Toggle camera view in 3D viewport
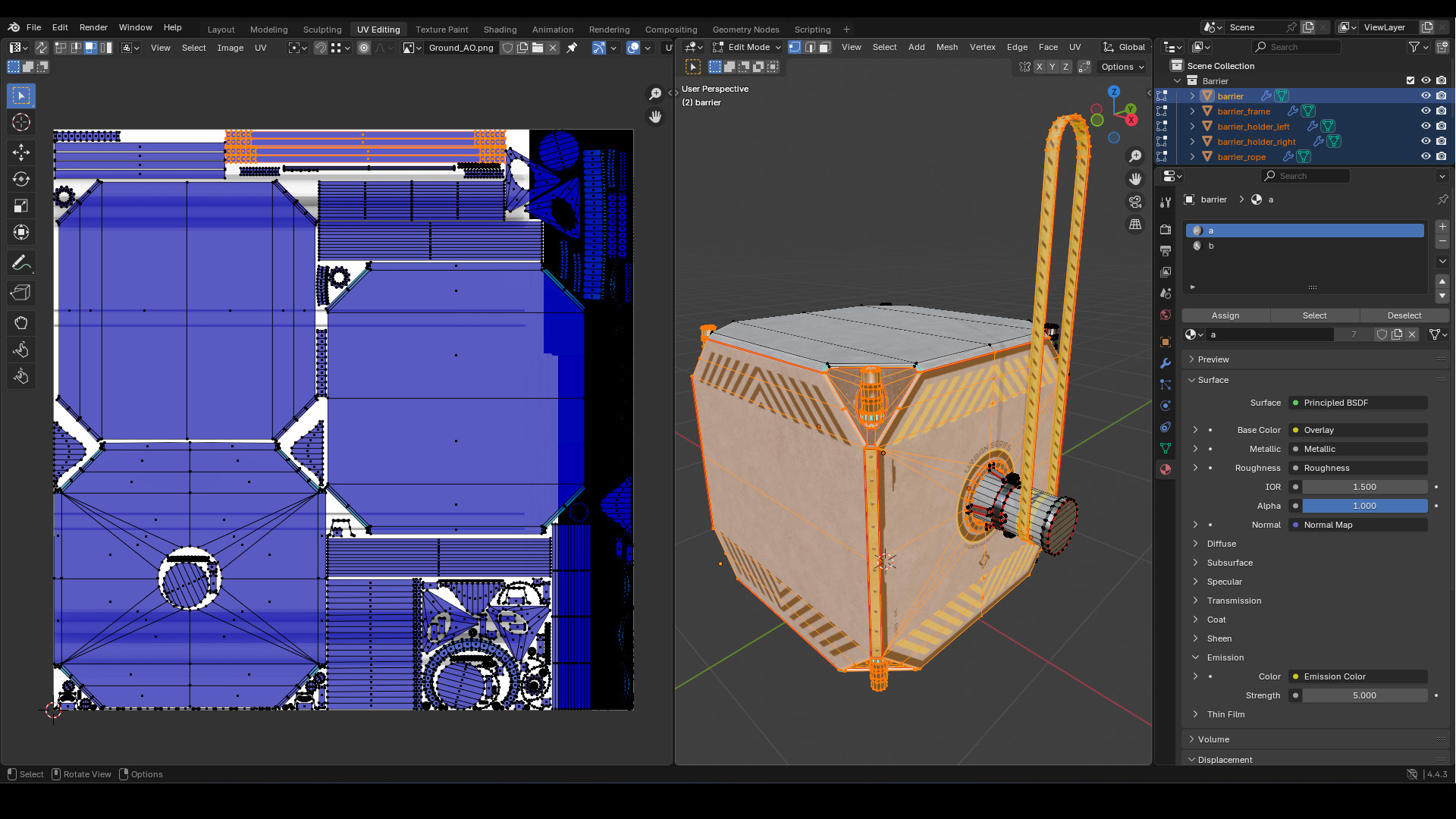 coord(1135,202)
